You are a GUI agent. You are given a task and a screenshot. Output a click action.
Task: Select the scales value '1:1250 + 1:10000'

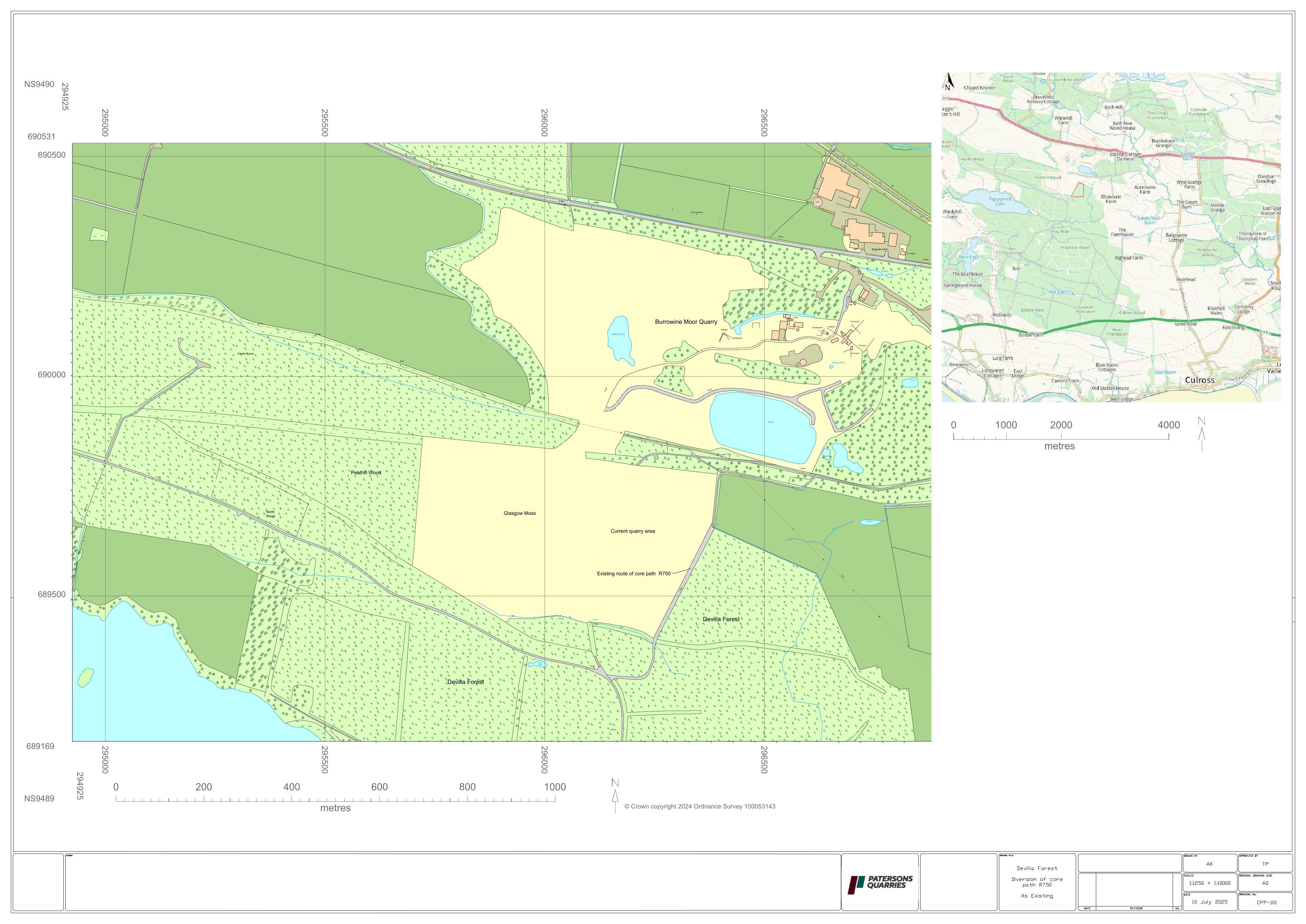(x=1209, y=884)
